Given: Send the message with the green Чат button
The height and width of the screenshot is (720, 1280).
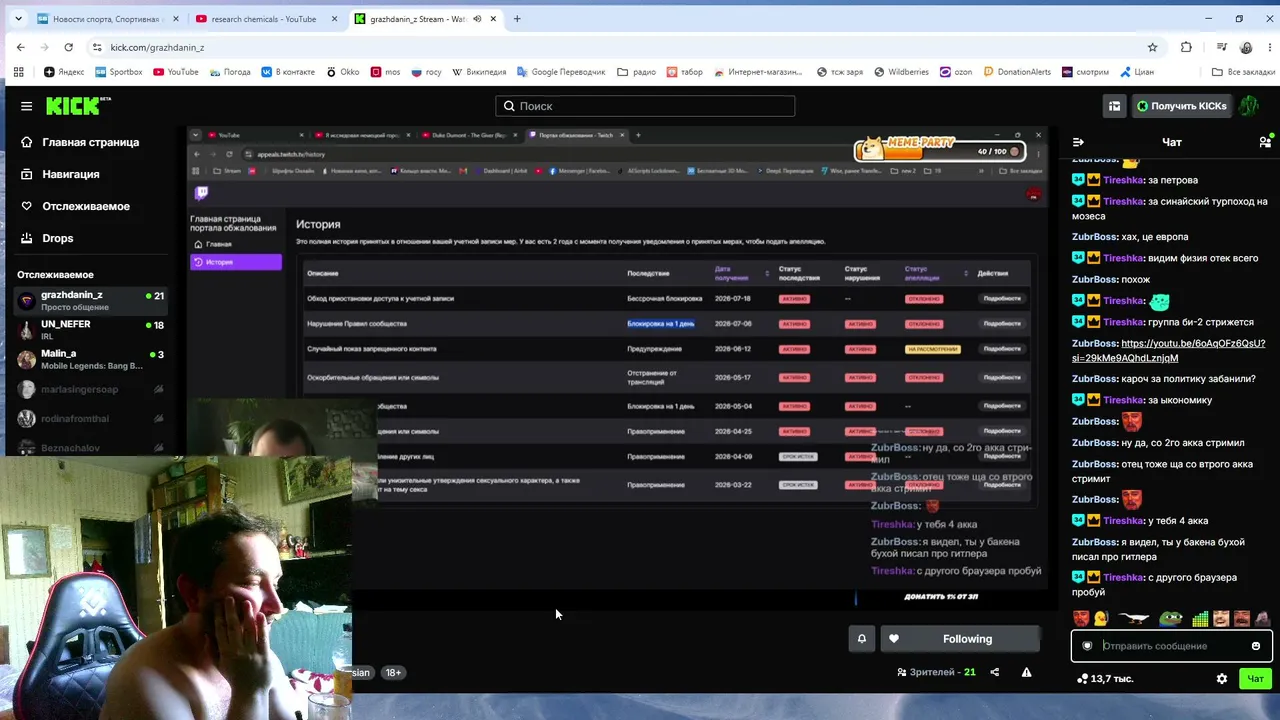Looking at the screenshot, I should click(x=1255, y=679).
